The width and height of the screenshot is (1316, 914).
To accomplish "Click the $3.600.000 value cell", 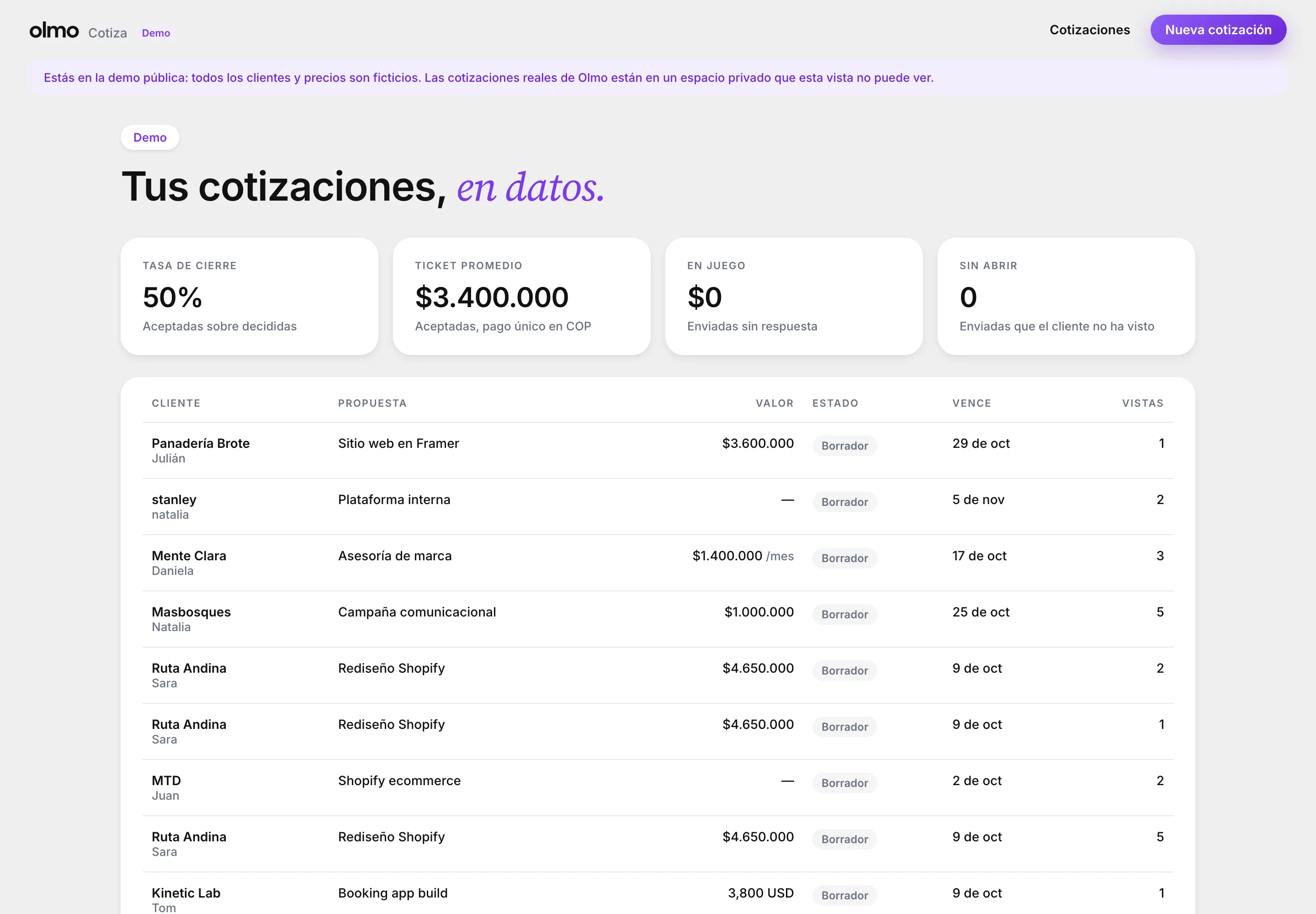I will (758, 443).
